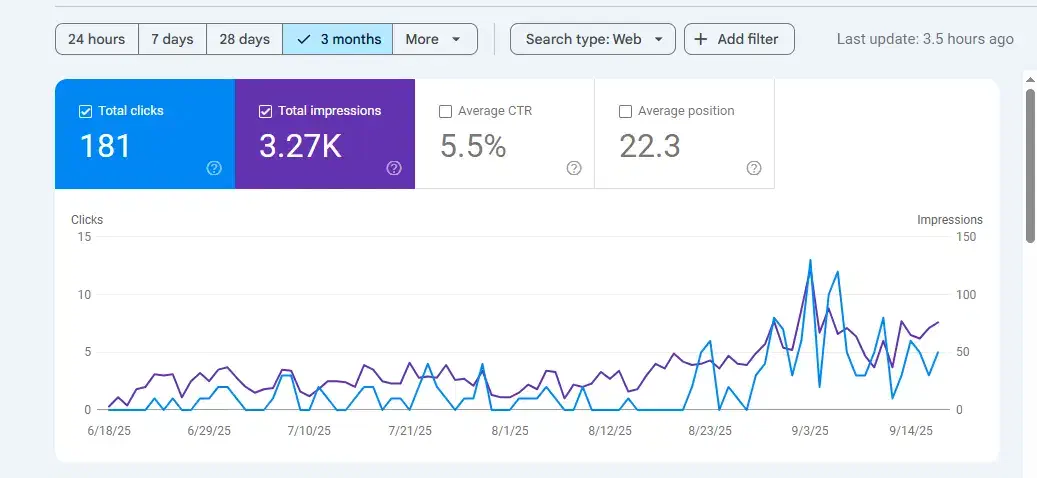1037x478 pixels.
Task: Uncheck the Total clicks checkbox
Action: 85,111
